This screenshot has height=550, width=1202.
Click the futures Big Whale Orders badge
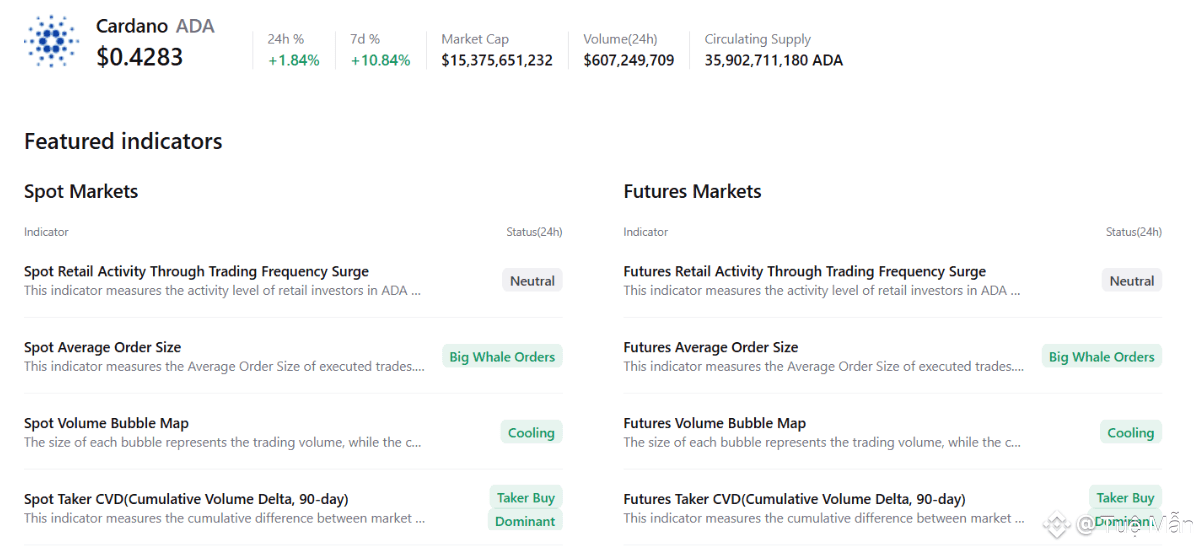coord(1101,357)
